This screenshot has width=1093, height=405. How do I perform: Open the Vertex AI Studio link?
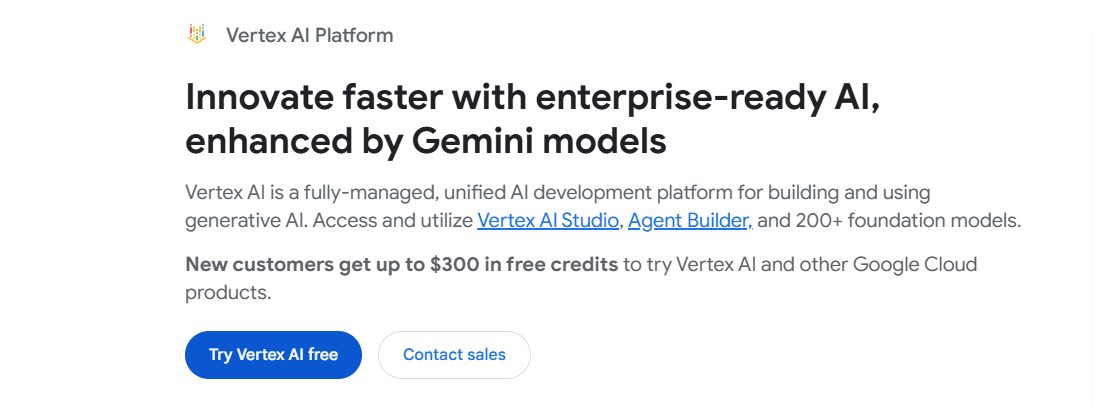click(548, 220)
